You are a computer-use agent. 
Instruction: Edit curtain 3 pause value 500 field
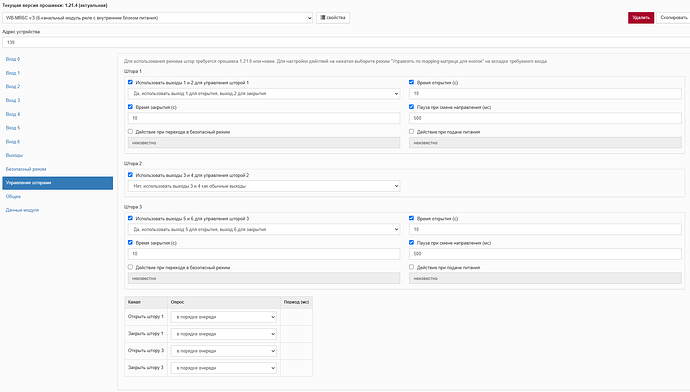[x=545, y=254]
